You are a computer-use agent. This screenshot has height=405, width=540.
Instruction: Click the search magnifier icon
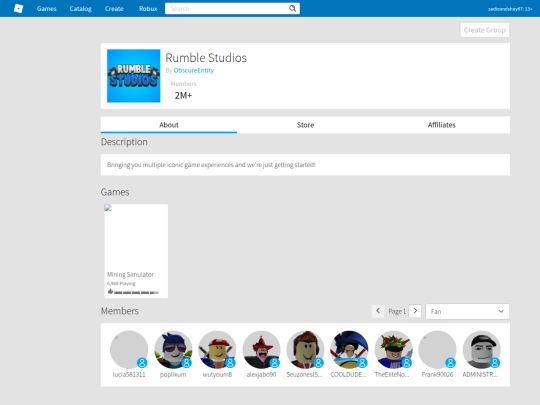pyautogui.click(x=292, y=8)
